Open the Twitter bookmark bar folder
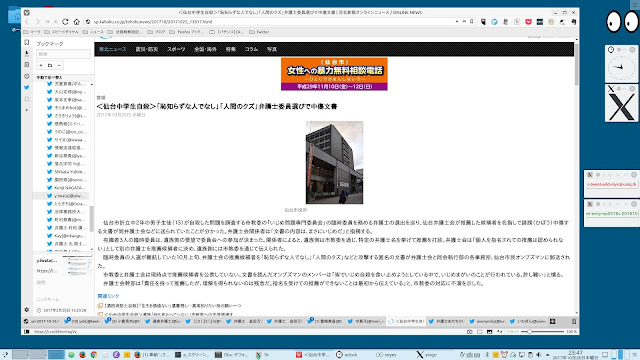Screen dimensions: 640x360 [x=259, y=32]
